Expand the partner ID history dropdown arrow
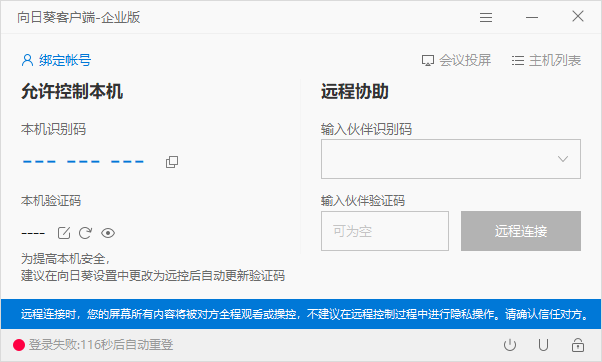The width and height of the screenshot is (602, 362). (563, 159)
